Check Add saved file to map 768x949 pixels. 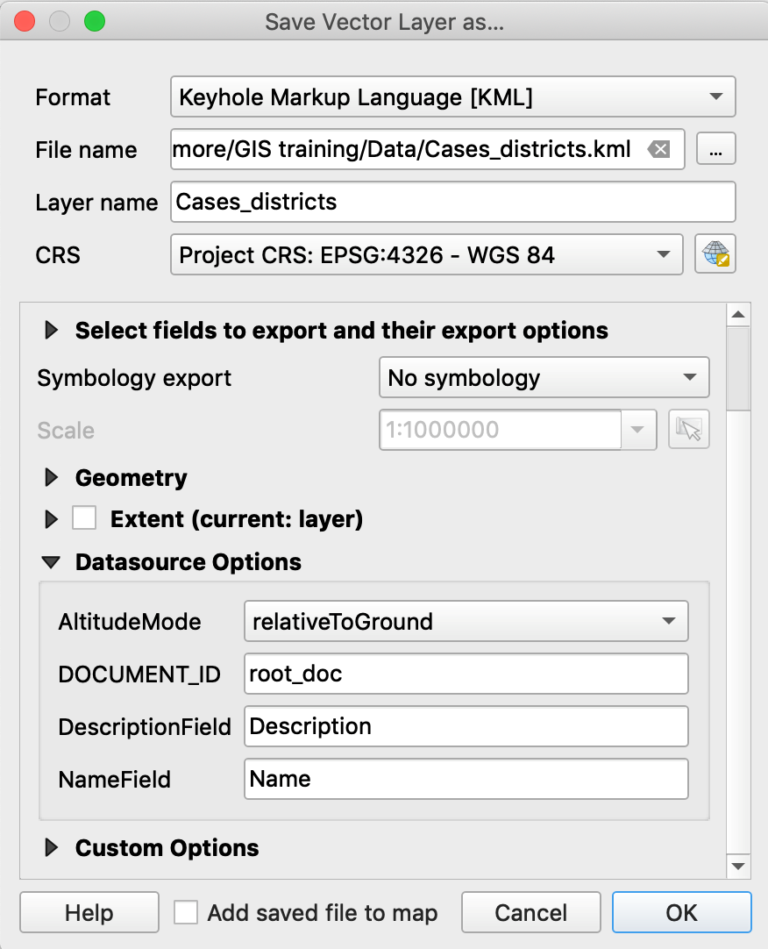pos(185,912)
